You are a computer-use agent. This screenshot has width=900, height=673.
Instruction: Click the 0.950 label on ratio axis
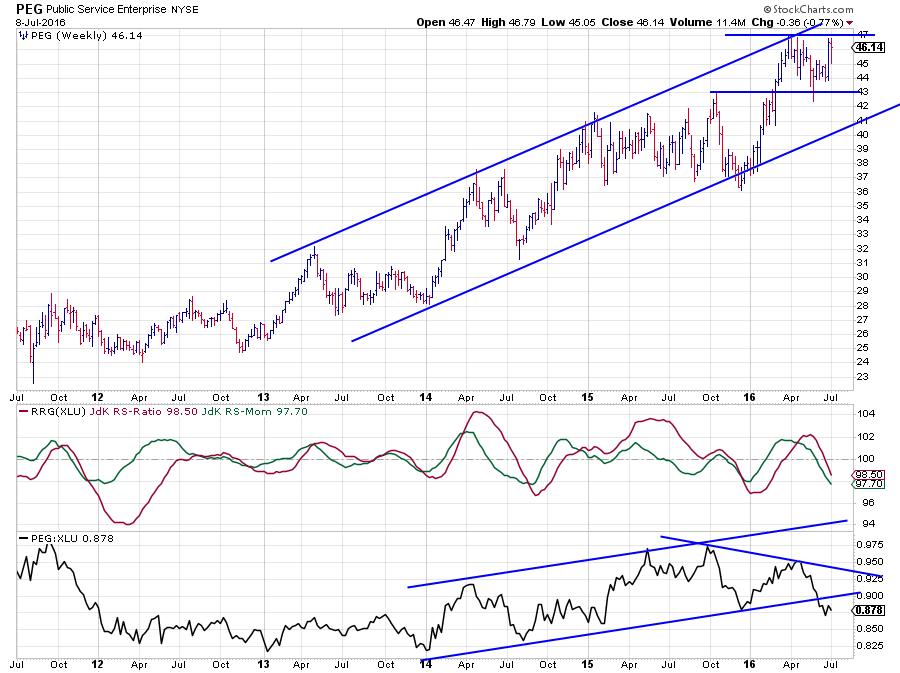pyautogui.click(x=870, y=561)
